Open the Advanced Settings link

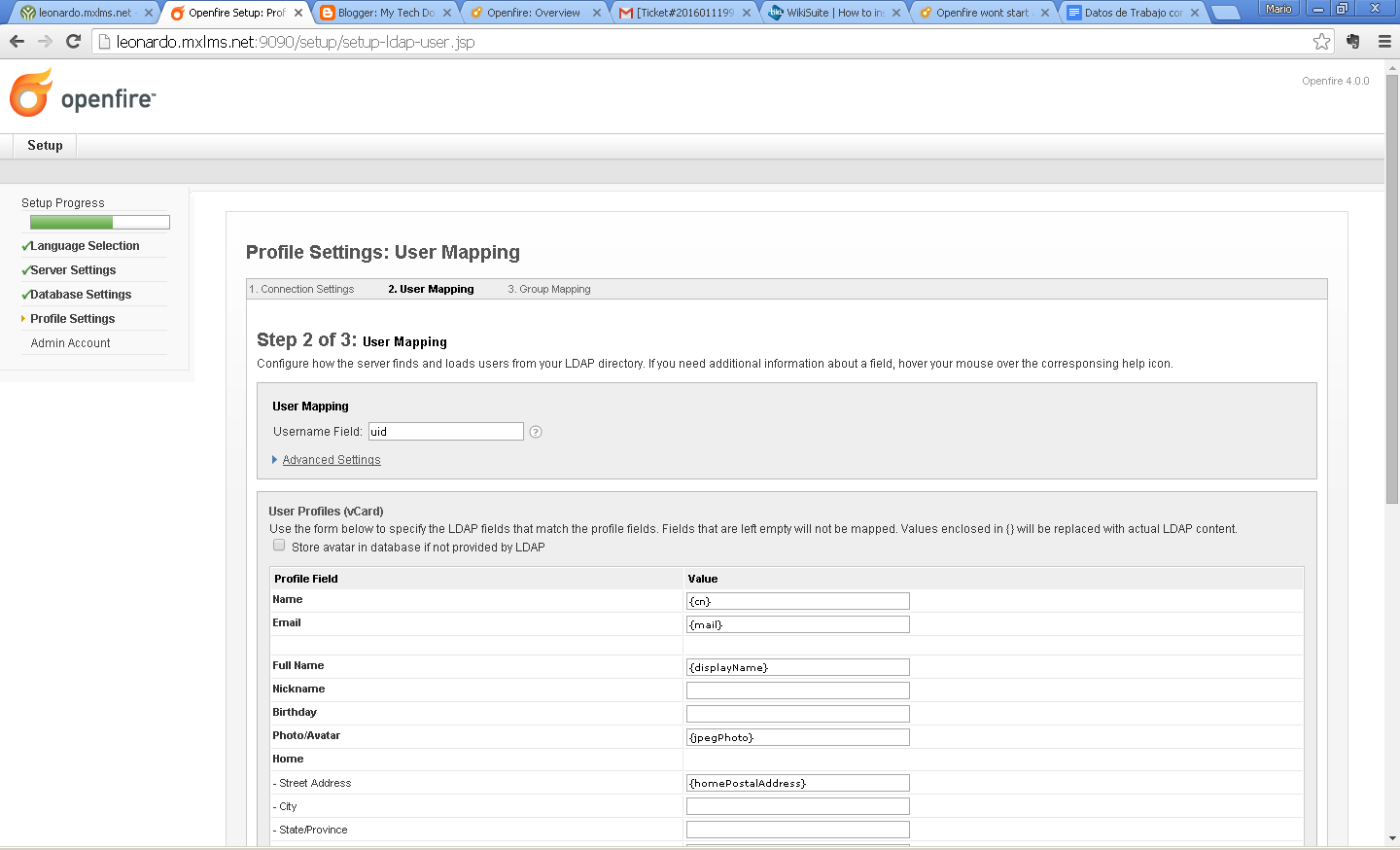[x=332, y=460]
